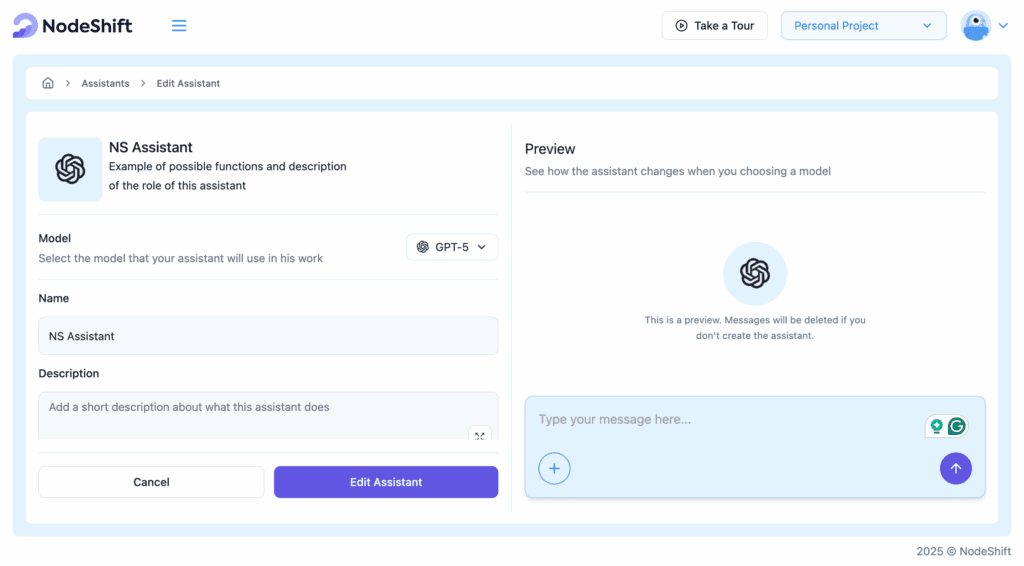Click the NS Assistant avatar icon
This screenshot has width=1024, height=566.
click(x=70, y=169)
